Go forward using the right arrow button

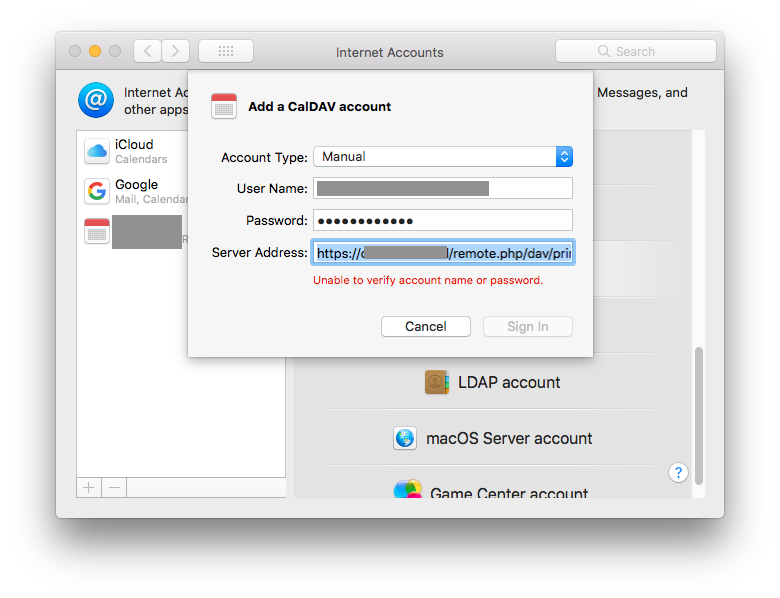[175, 51]
